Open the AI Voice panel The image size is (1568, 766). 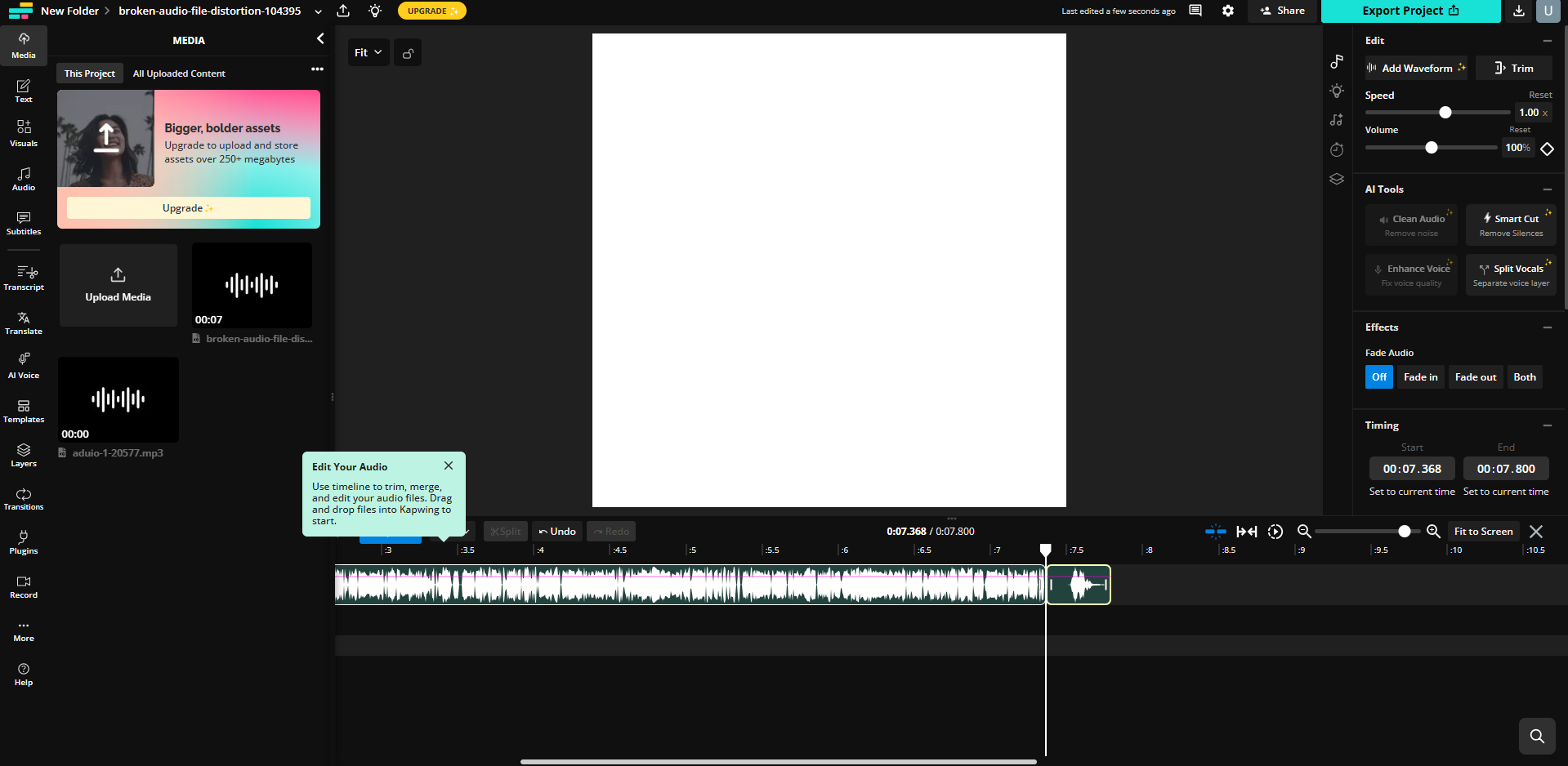(24, 367)
